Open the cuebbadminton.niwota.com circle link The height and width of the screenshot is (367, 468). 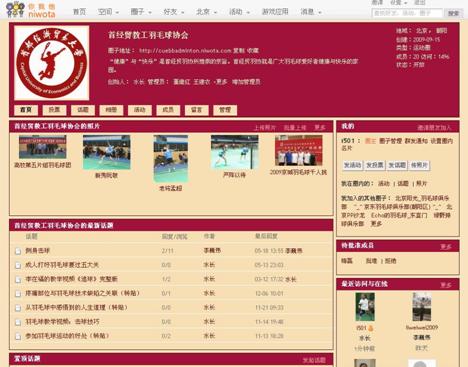point(185,51)
